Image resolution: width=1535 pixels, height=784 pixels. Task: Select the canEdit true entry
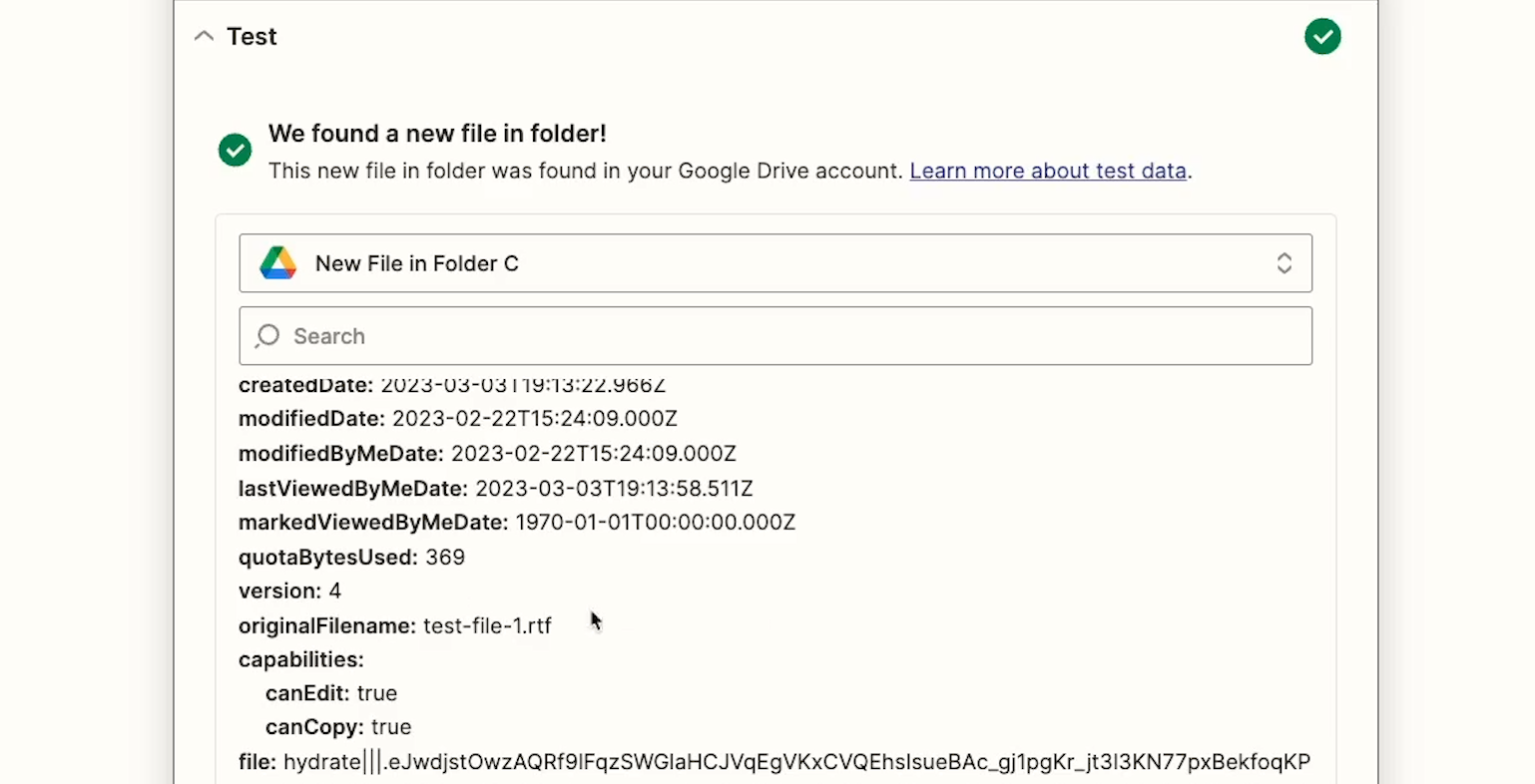(x=331, y=693)
